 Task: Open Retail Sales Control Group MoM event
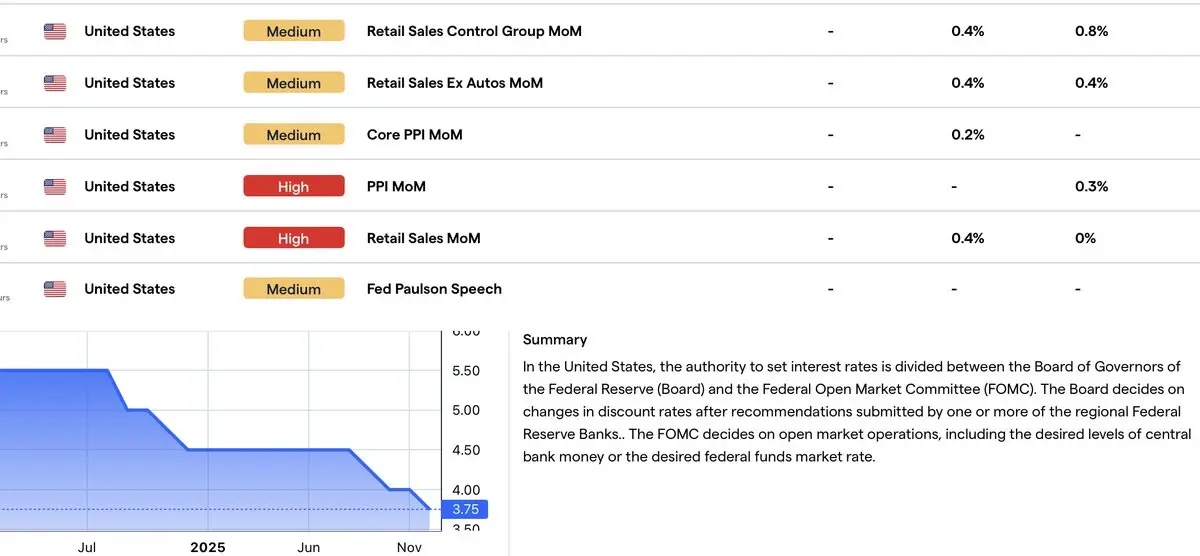click(474, 31)
